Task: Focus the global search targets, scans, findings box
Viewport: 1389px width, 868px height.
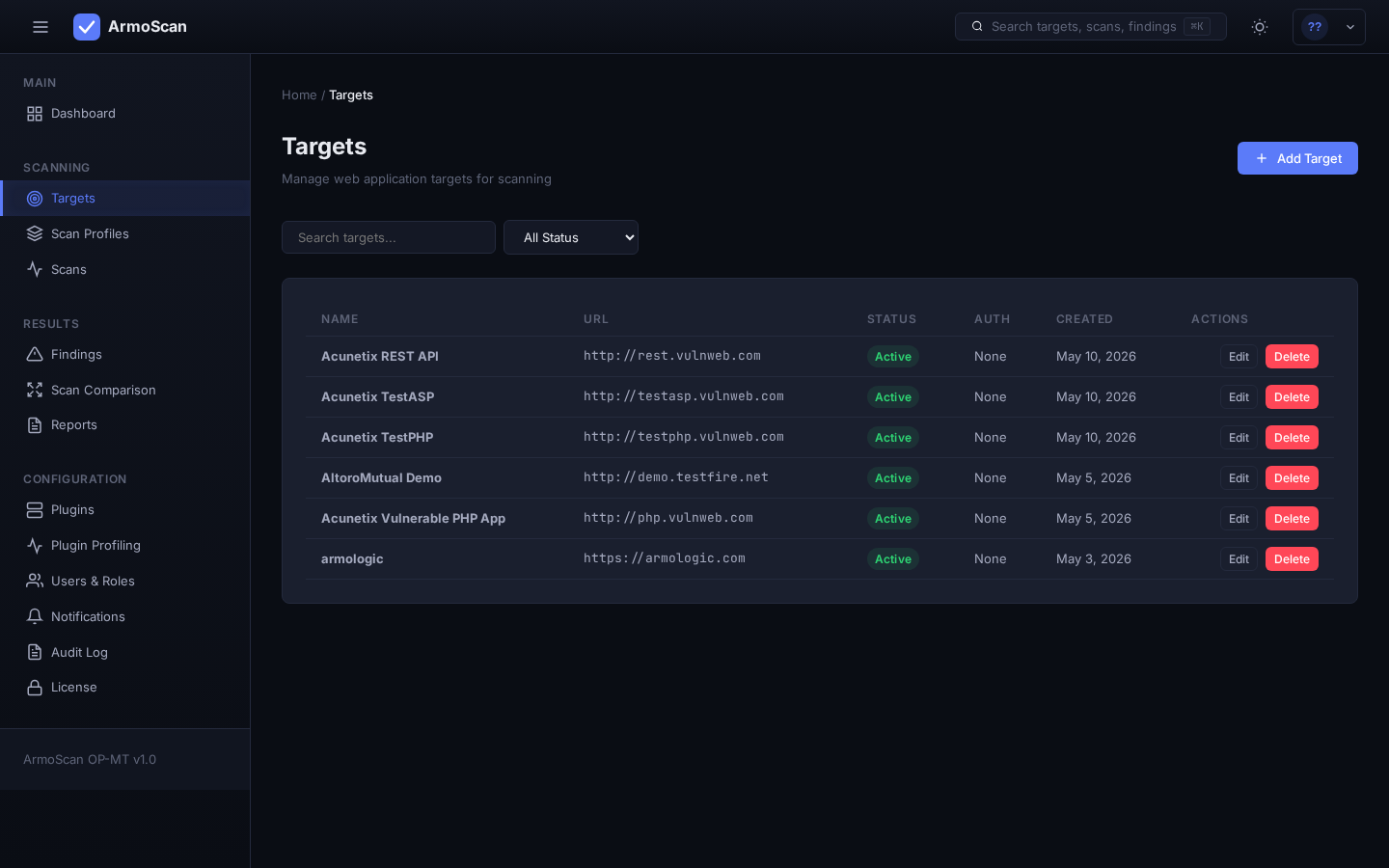Action: tap(1091, 27)
